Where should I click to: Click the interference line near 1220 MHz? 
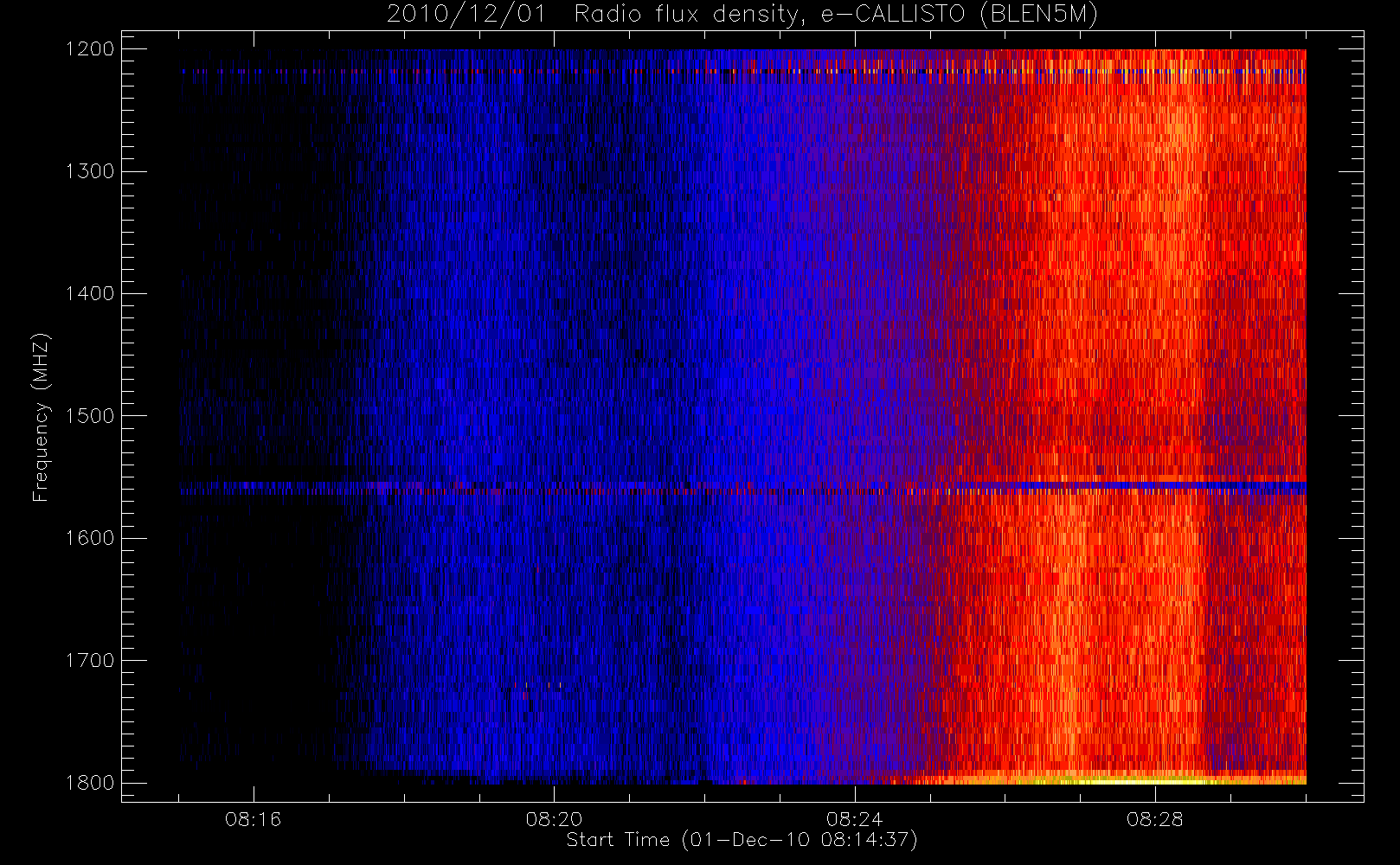[743, 72]
